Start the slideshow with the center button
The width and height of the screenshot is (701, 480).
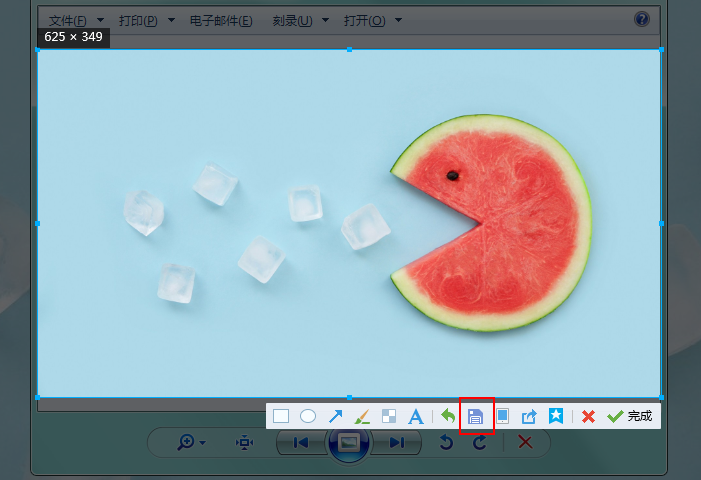click(x=349, y=443)
